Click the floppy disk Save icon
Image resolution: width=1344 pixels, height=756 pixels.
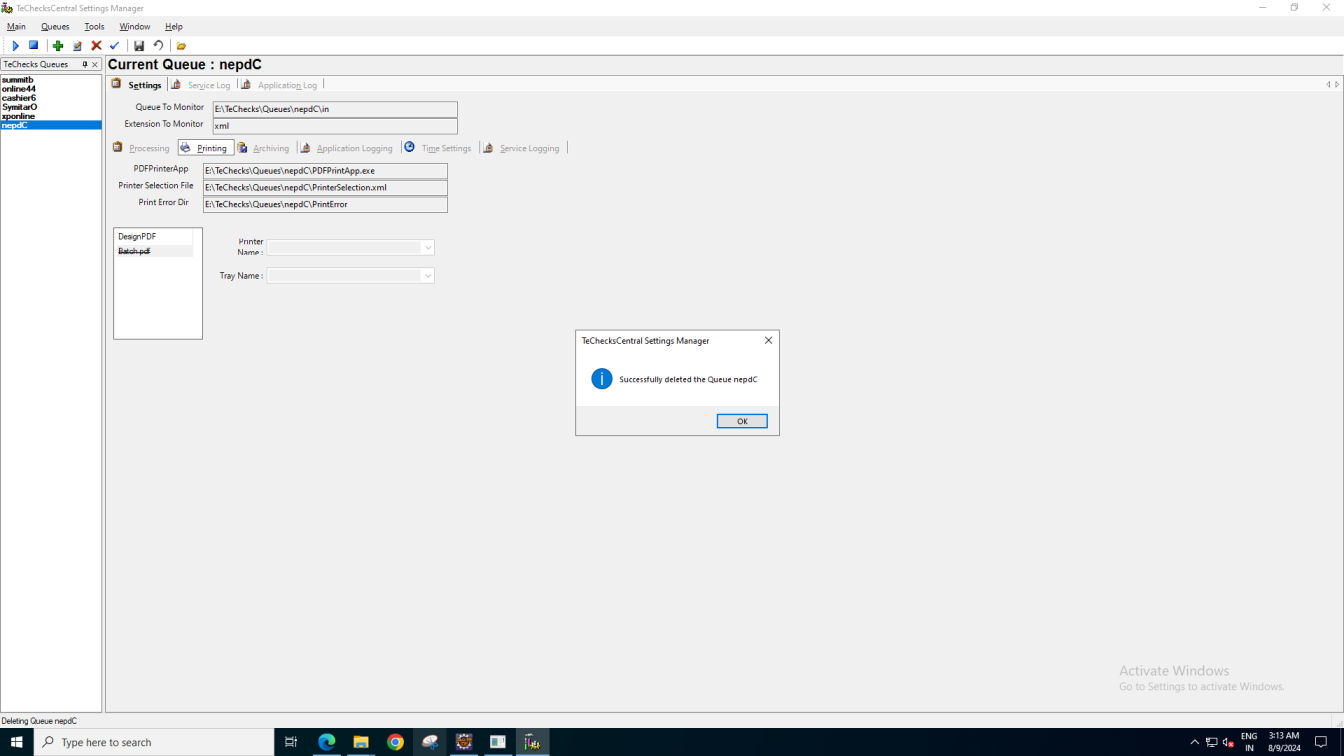click(139, 46)
